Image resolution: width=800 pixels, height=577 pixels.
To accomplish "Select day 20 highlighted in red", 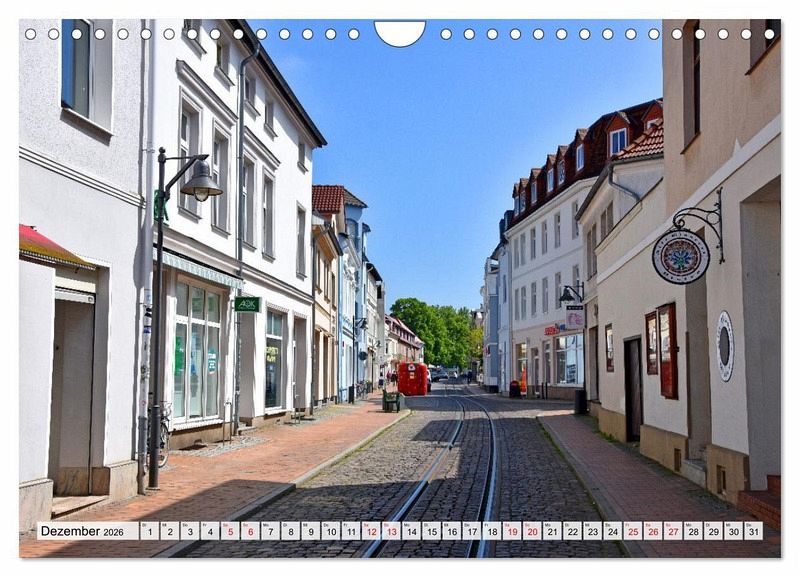I will 532,531.
